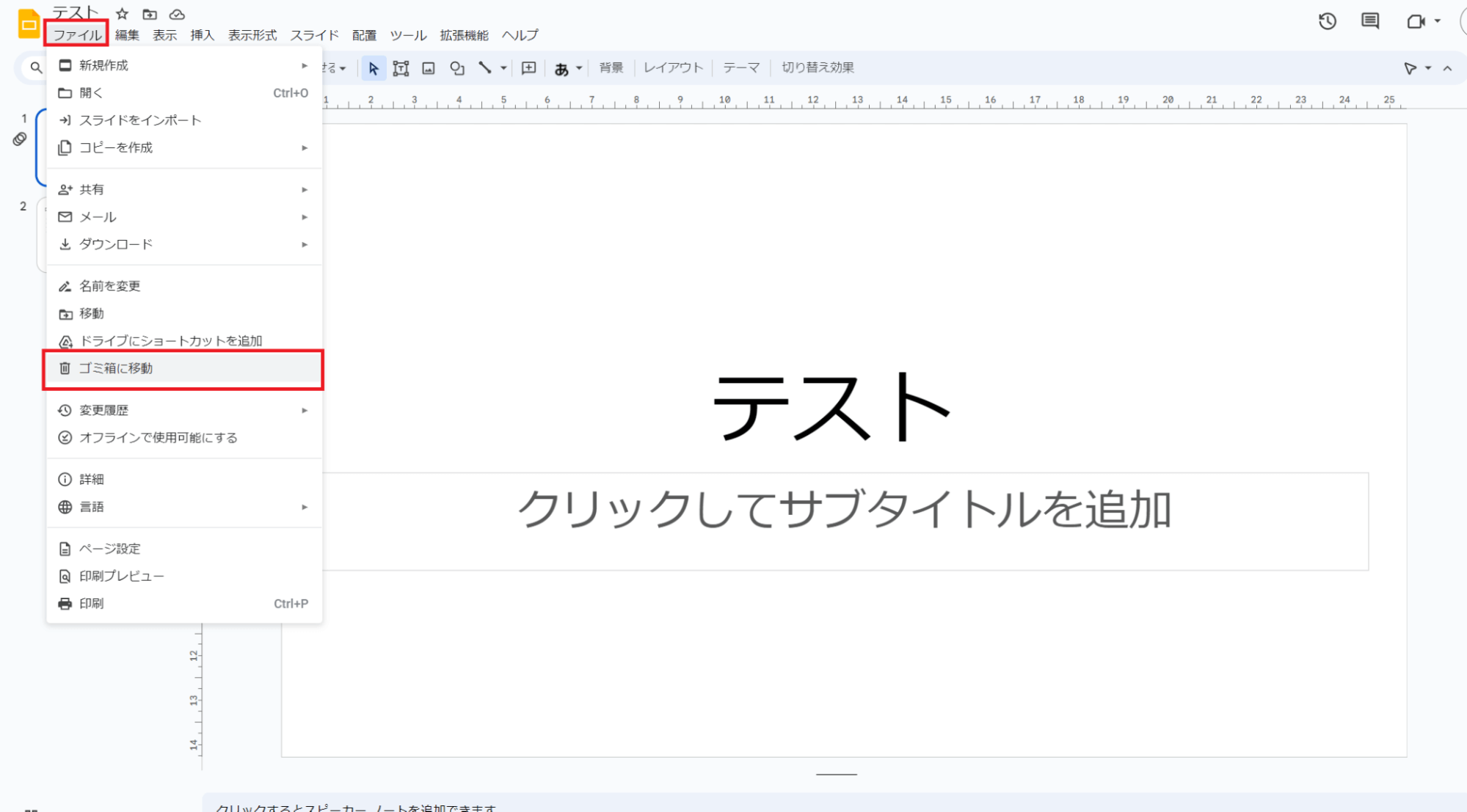Open the 挿入 menu
The width and height of the screenshot is (1467, 812).
click(x=202, y=35)
